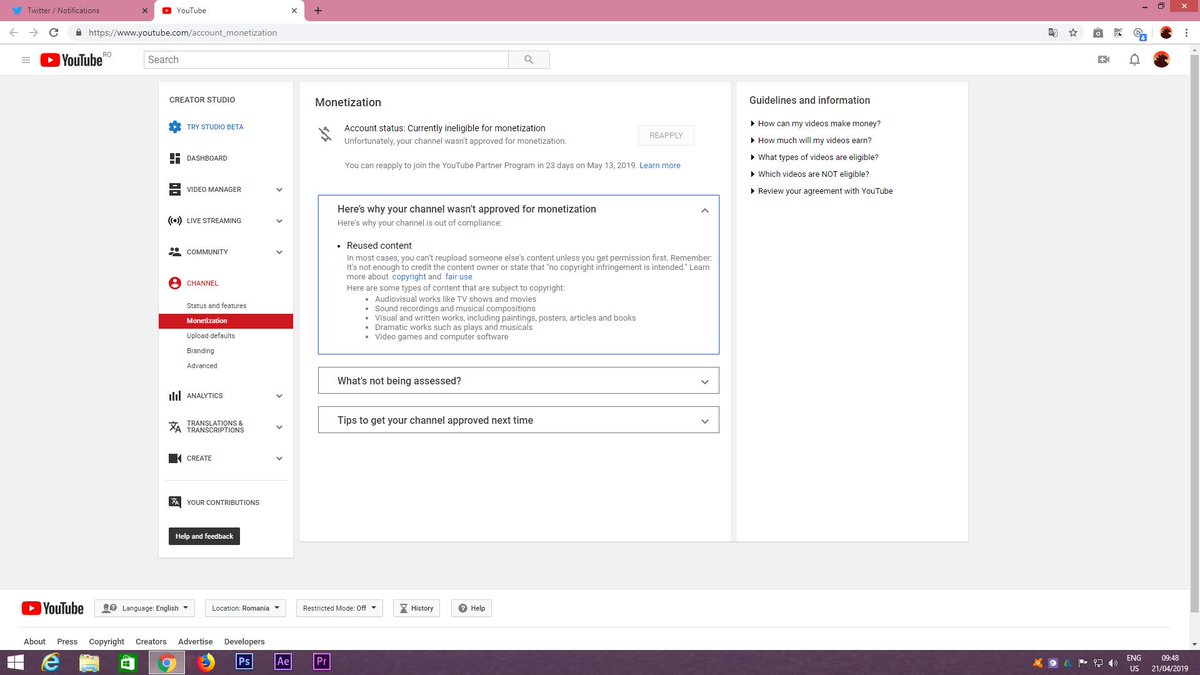This screenshot has width=1200, height=675.
Task: Click the Dashboard grid icon
Action: [x=175, y=158]
